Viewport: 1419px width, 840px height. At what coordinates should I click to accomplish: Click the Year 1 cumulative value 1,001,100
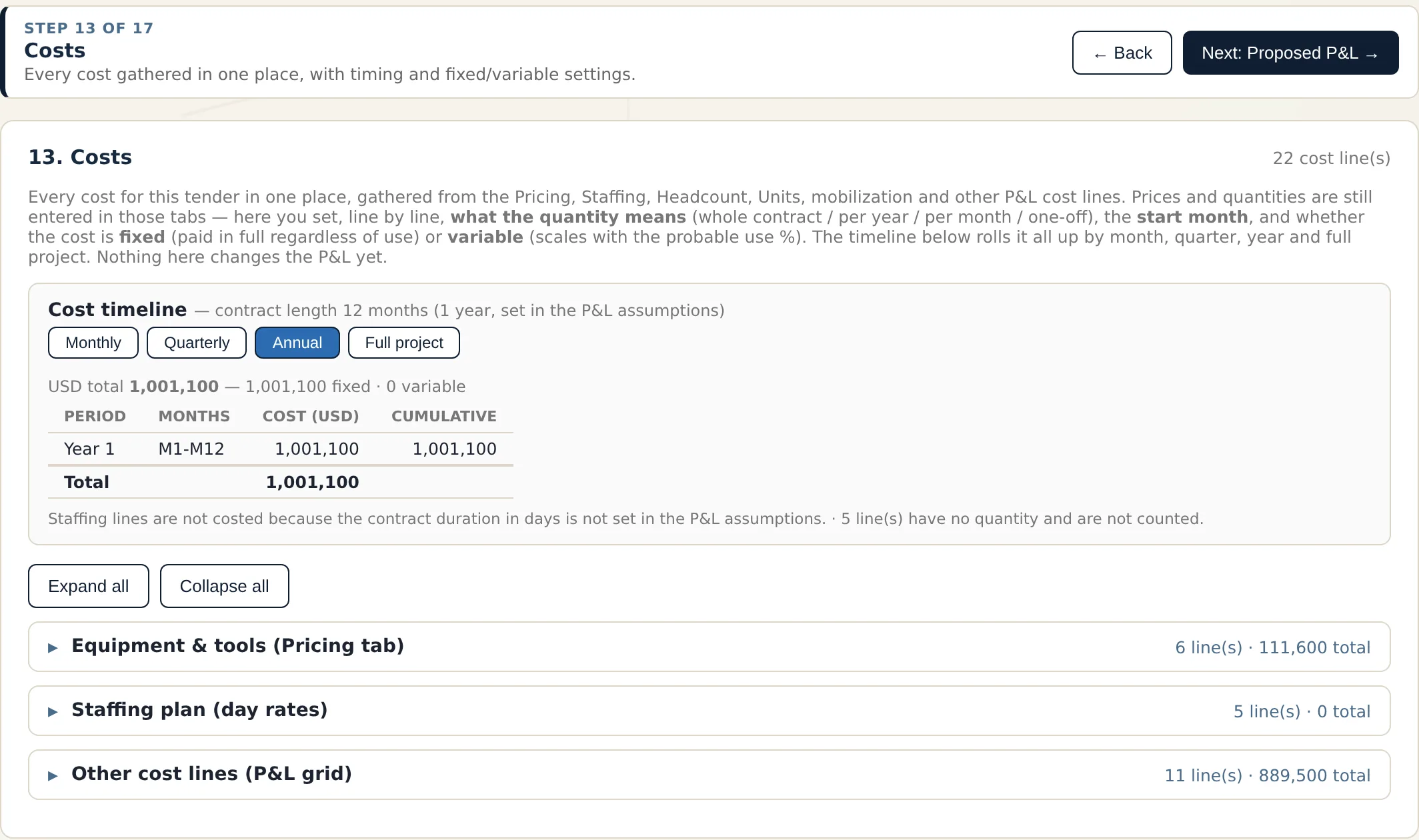coord(454,449)
